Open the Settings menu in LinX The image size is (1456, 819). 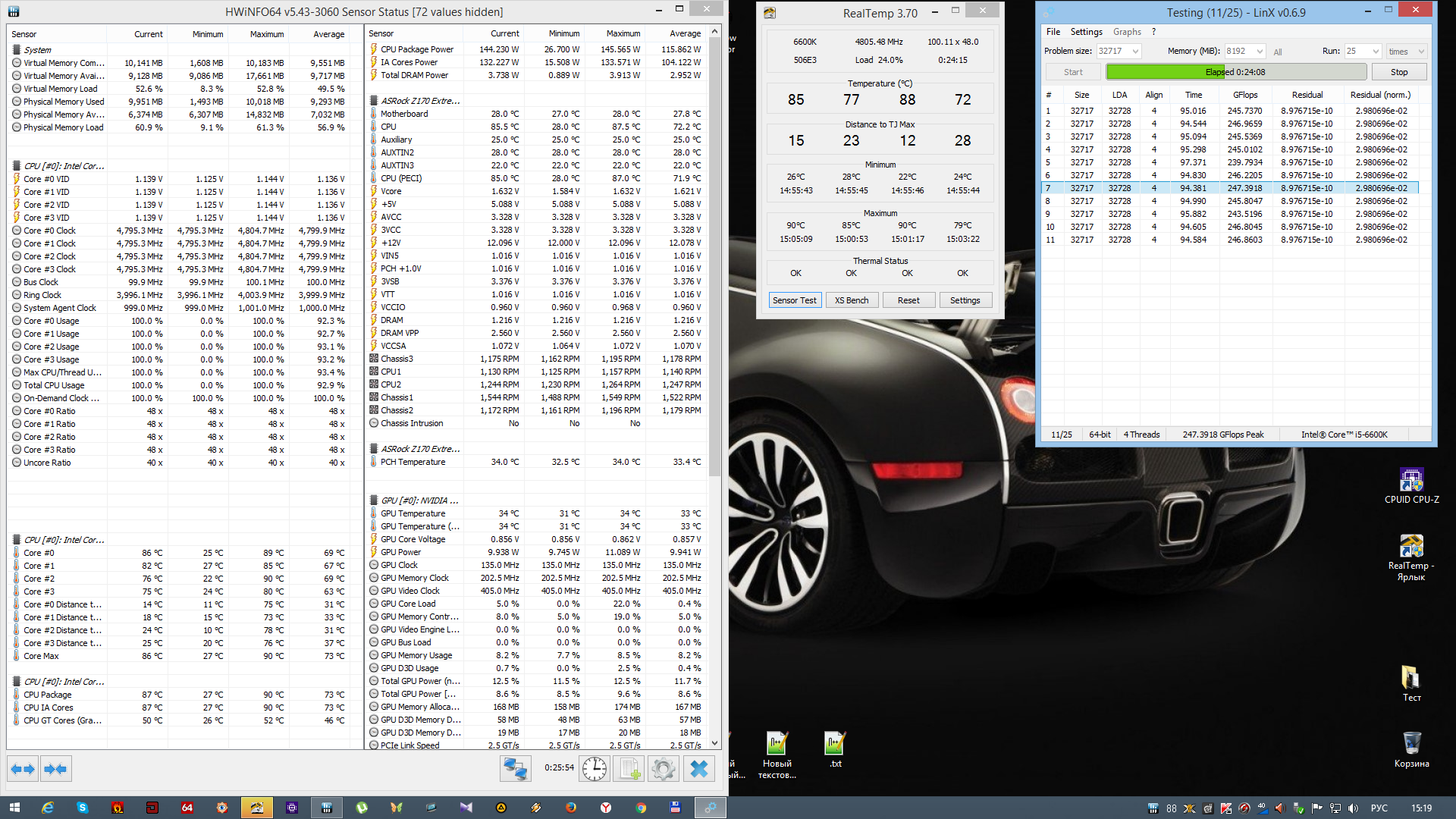pyautogui.click(x=1086, y=32)
